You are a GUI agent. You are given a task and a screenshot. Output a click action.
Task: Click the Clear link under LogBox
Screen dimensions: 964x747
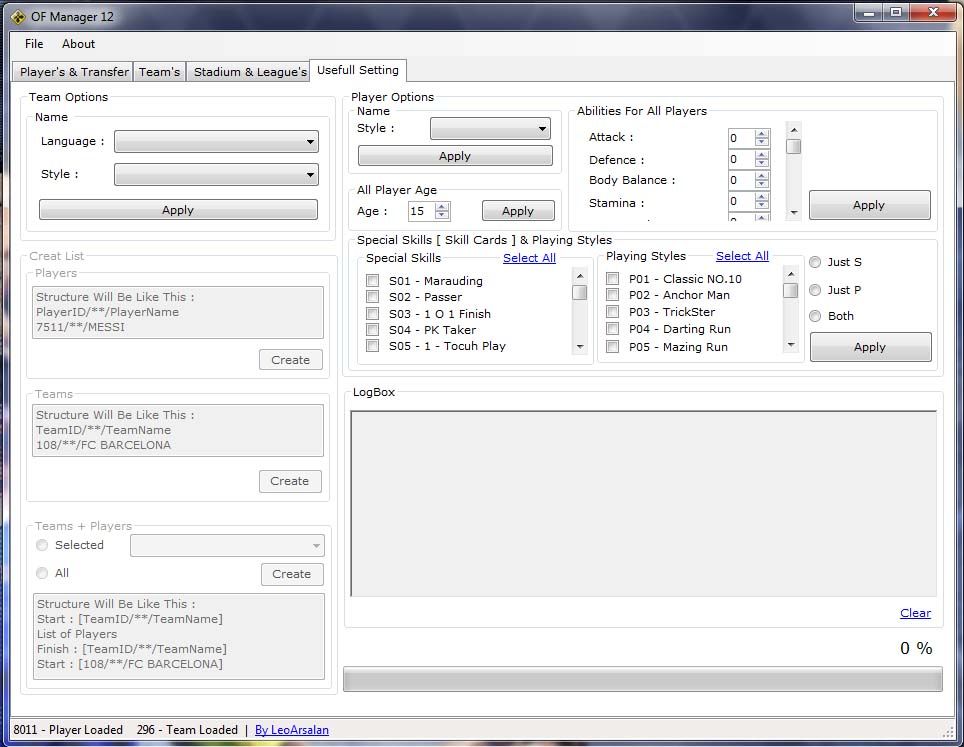coord(915,613)
